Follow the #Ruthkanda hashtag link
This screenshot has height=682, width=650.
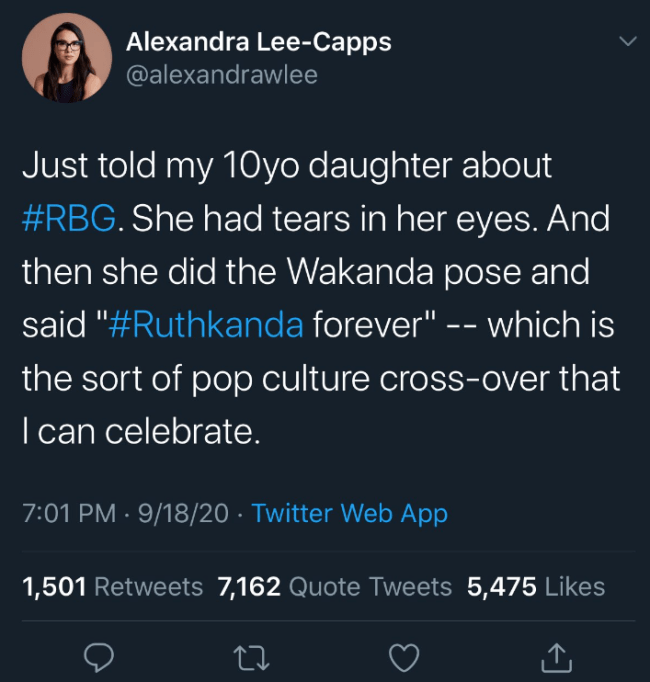pyautogui.click(x=204, y=326)
